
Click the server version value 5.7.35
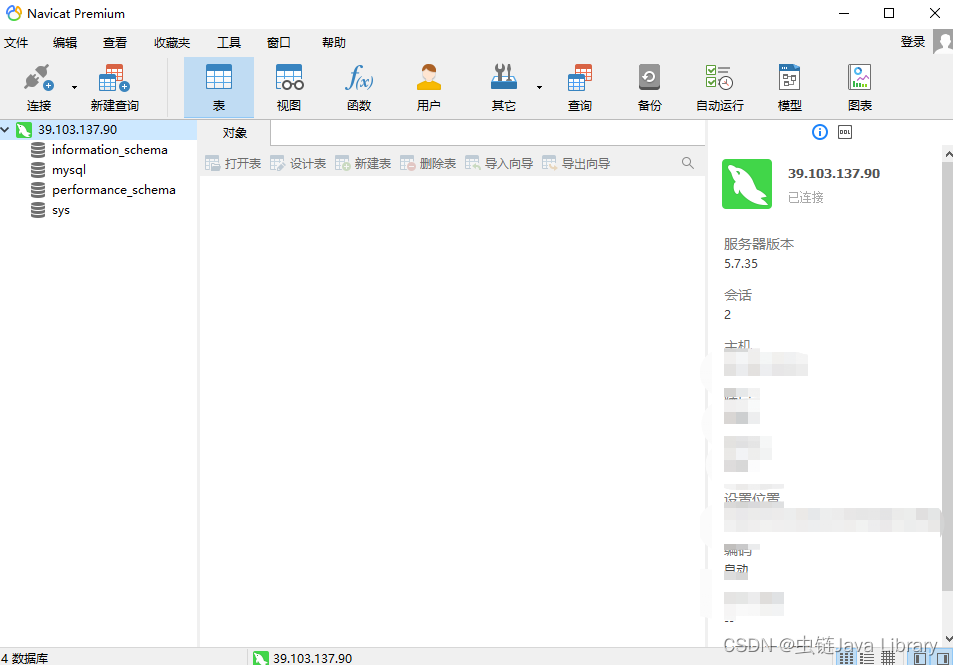click(741, 264)
